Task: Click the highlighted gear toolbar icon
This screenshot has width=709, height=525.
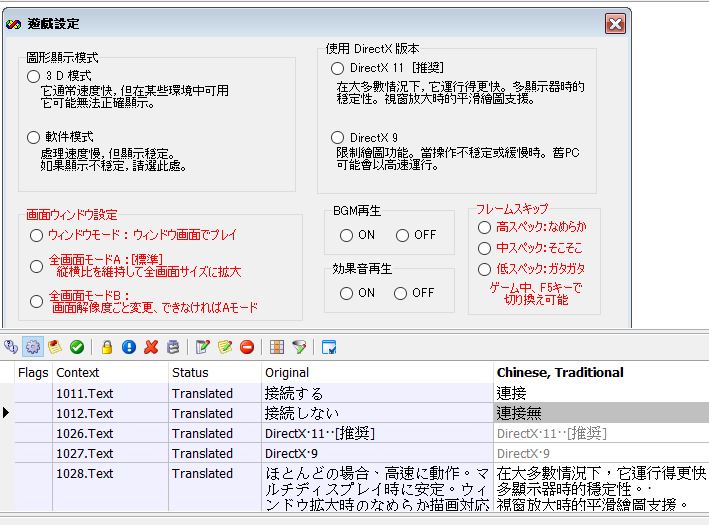Action: (x=33, y=347)
